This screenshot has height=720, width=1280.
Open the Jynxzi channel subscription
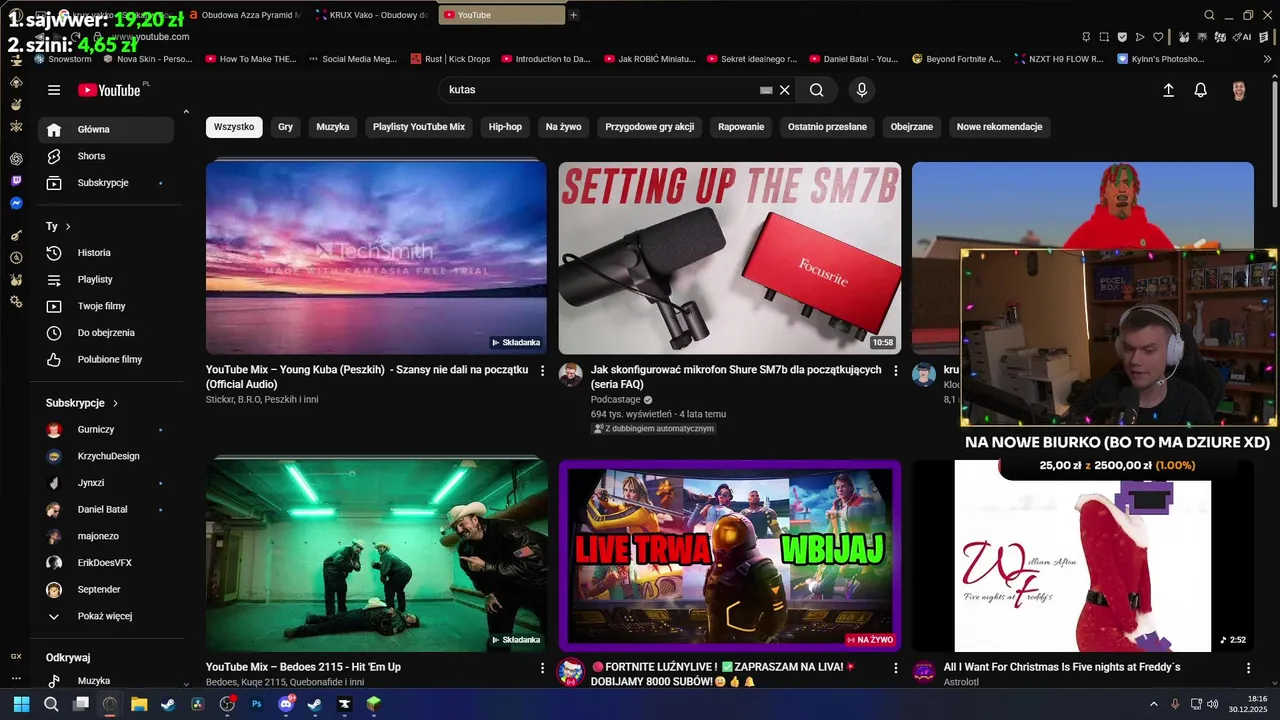click(x=106, y=483)
